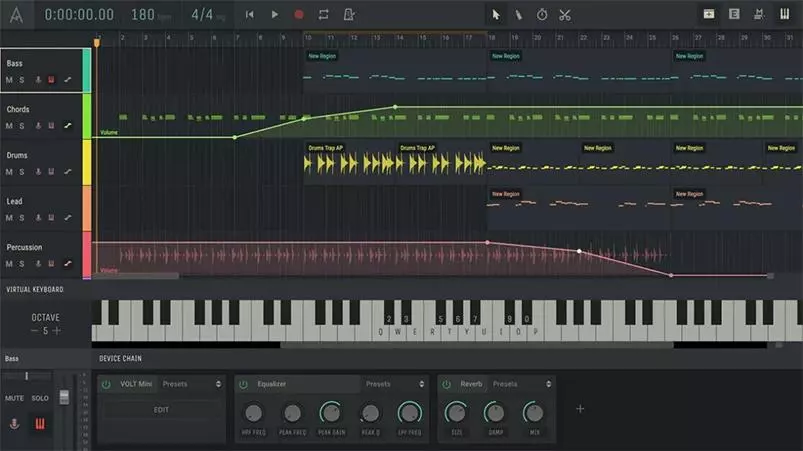Image resolution: width=803 pixels, height=451 pixels.
Task: Increase the virtual keyboard octave
Action: [x=57, y=331]
